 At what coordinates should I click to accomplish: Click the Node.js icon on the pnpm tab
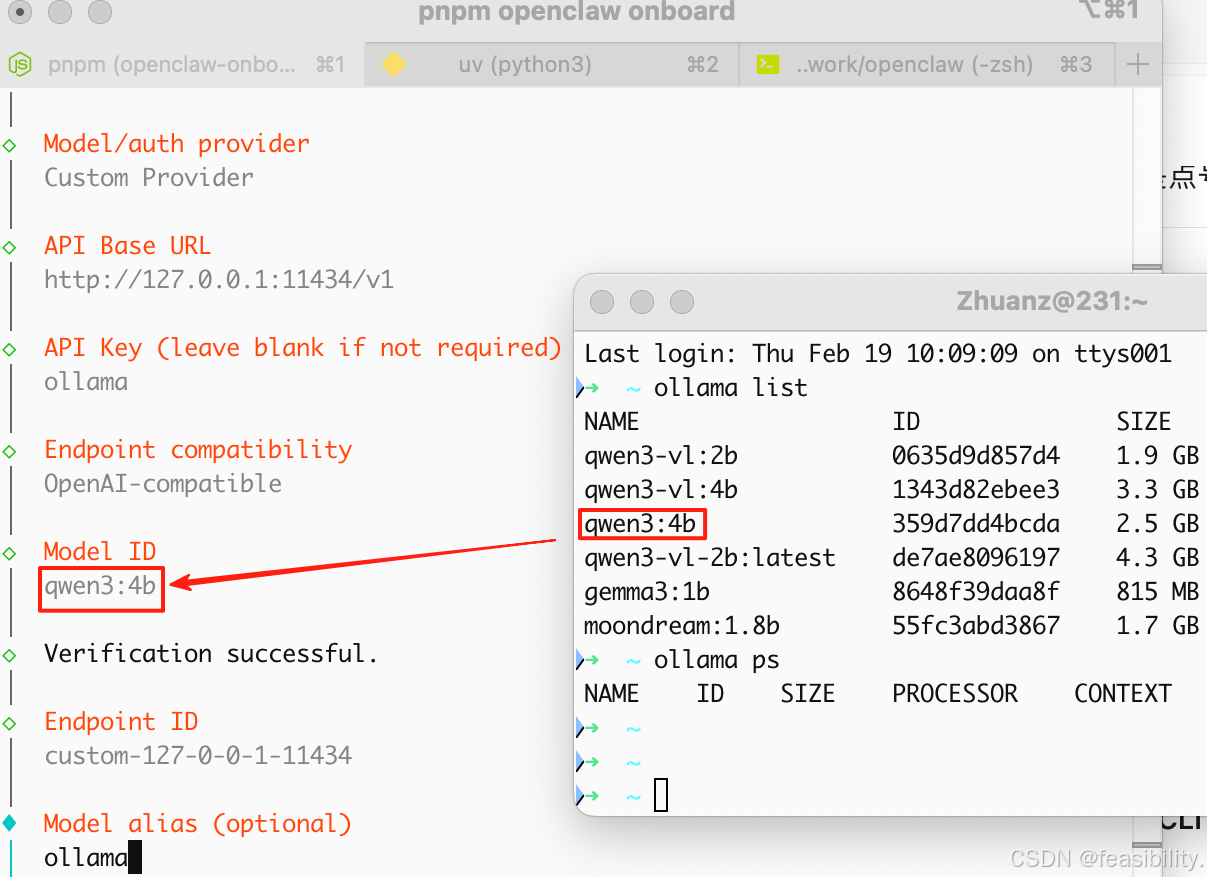[x=20, y=65]
